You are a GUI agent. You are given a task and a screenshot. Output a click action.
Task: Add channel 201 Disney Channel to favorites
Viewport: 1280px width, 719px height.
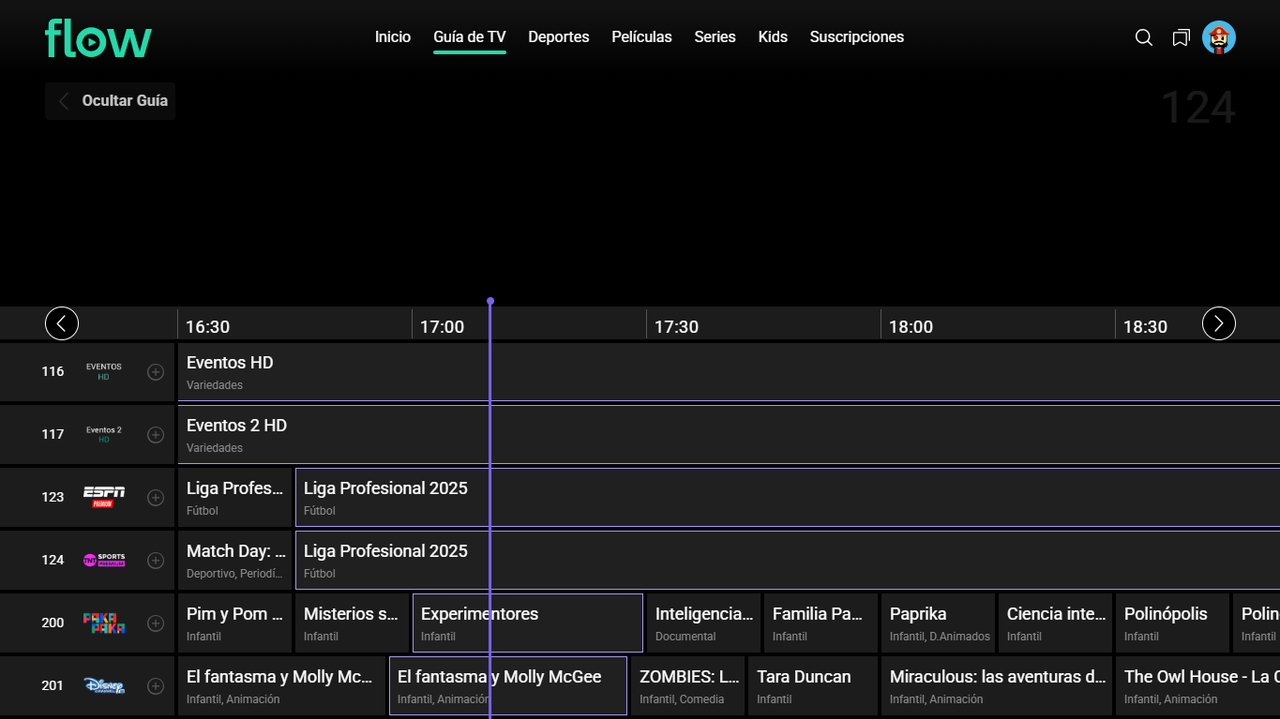[155, 686]
